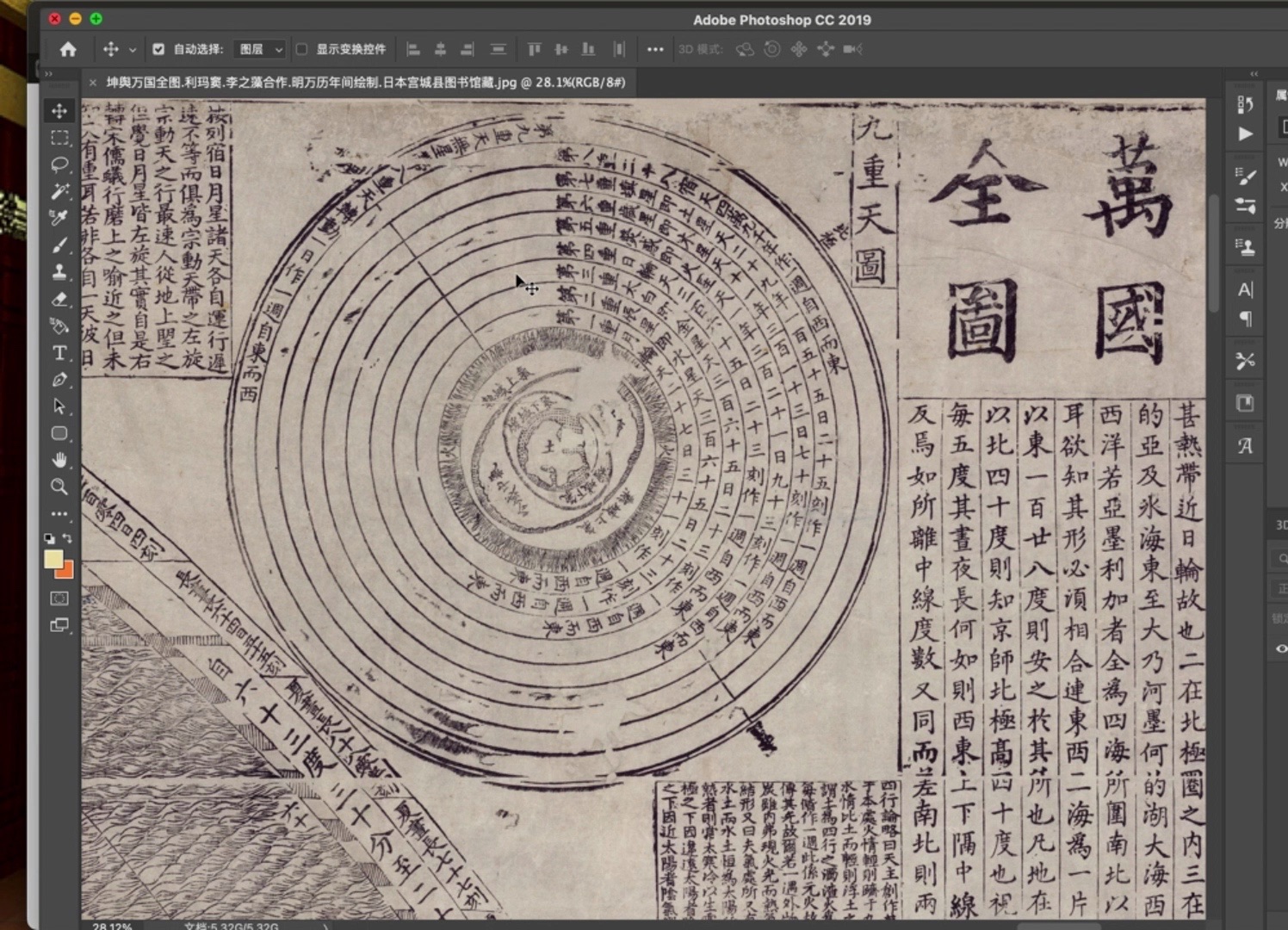The width and height of the screenshot is (1288, 930).
Task: Open the Glyphs panel icon
Action: tap(1245, 446)
